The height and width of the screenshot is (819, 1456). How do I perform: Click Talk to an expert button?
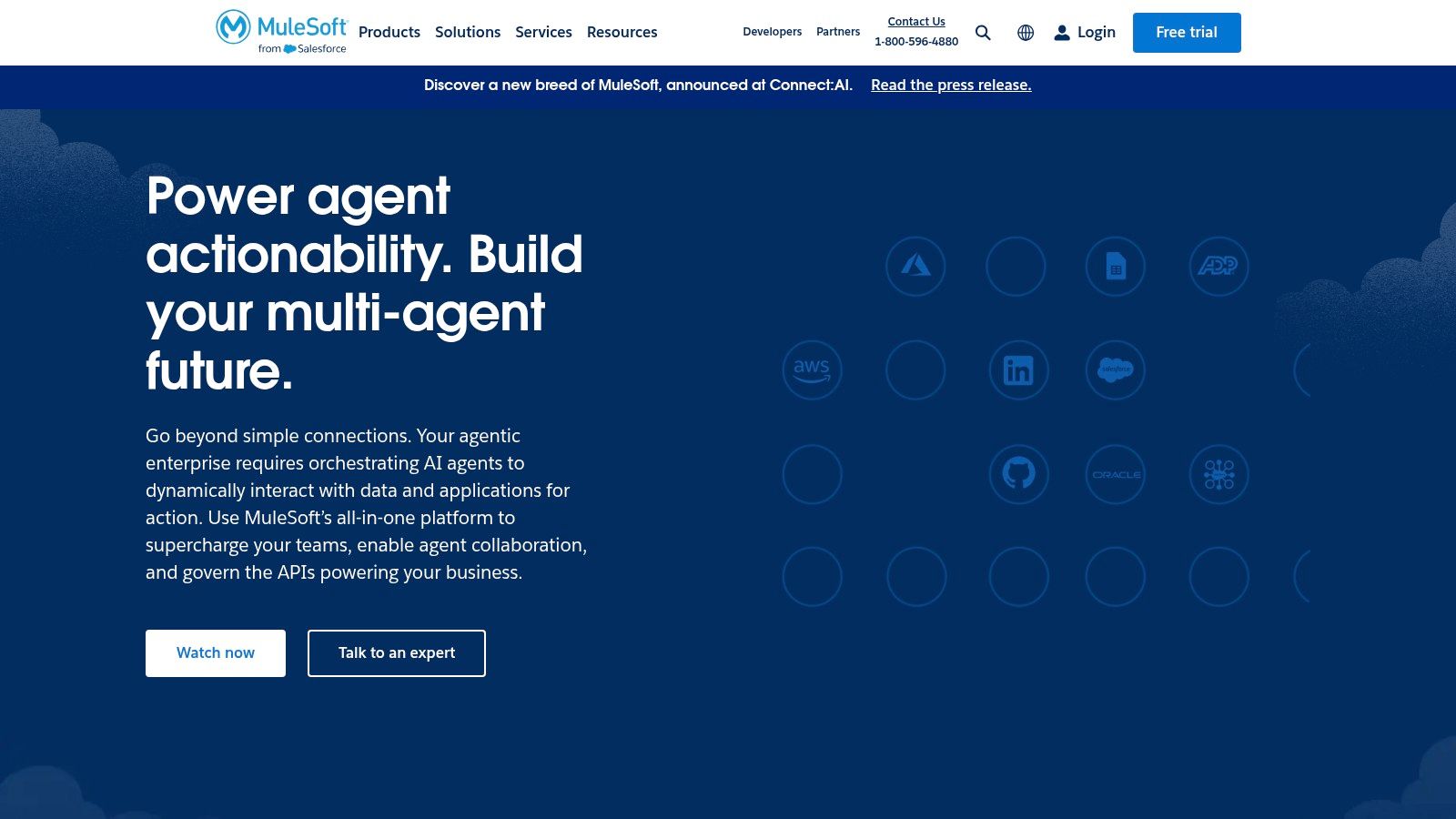(397, 653)
